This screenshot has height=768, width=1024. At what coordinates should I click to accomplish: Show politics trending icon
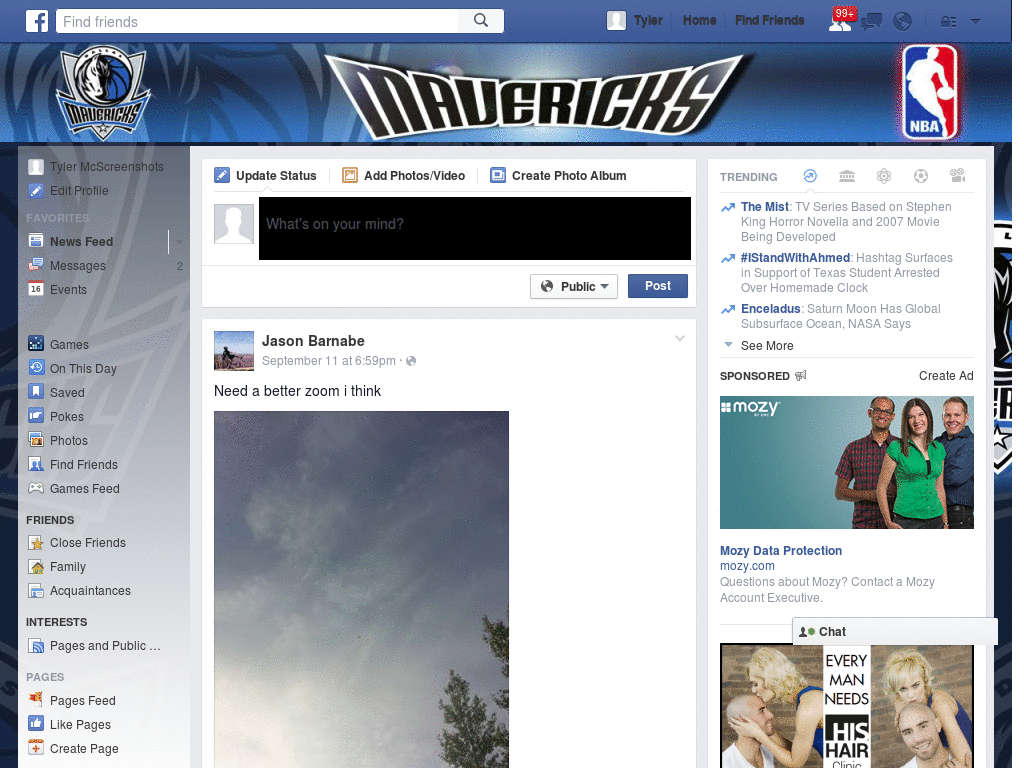click(x=847, y=176)
